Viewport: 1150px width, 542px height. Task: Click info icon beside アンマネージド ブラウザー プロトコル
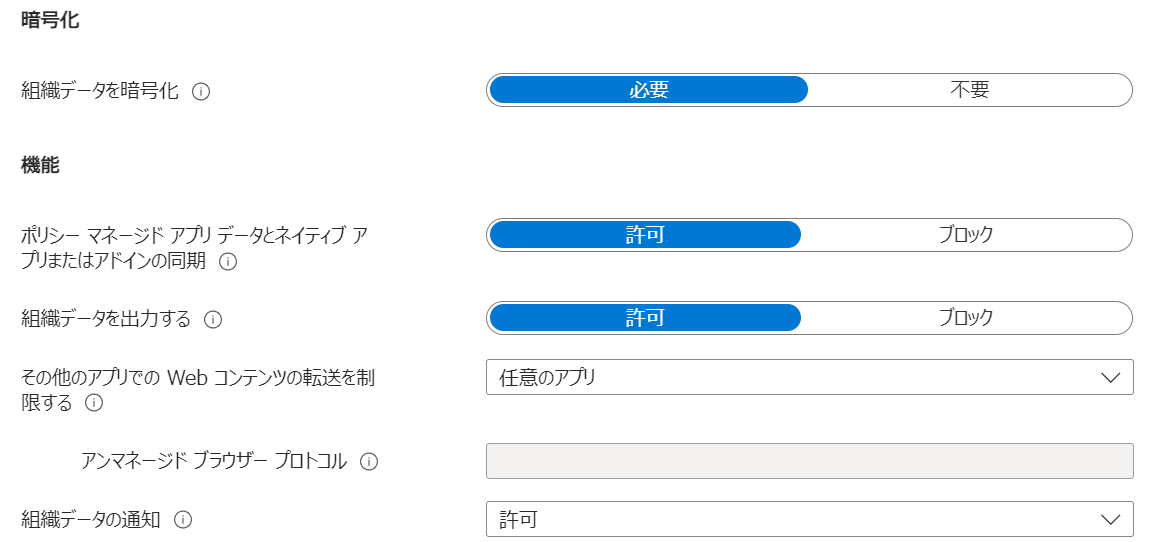[369, 462]
